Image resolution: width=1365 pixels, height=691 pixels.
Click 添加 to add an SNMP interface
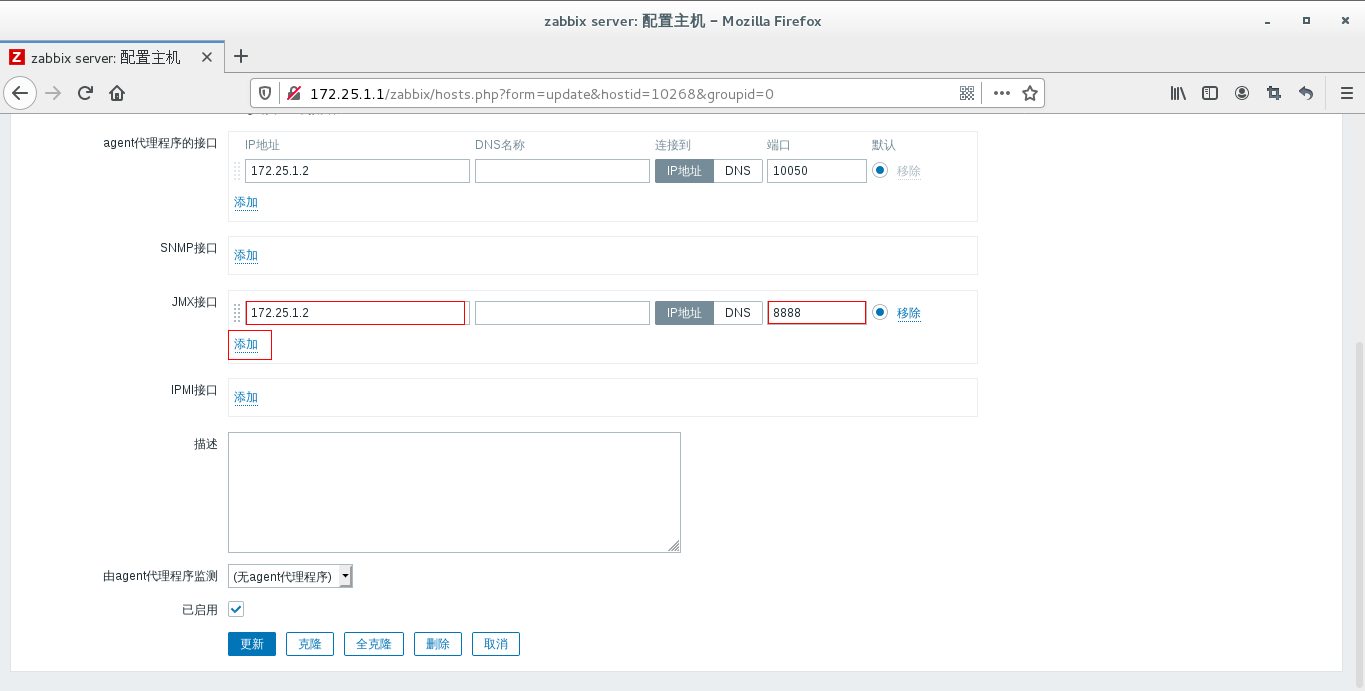pyautogui.click(x=245, y=255)
